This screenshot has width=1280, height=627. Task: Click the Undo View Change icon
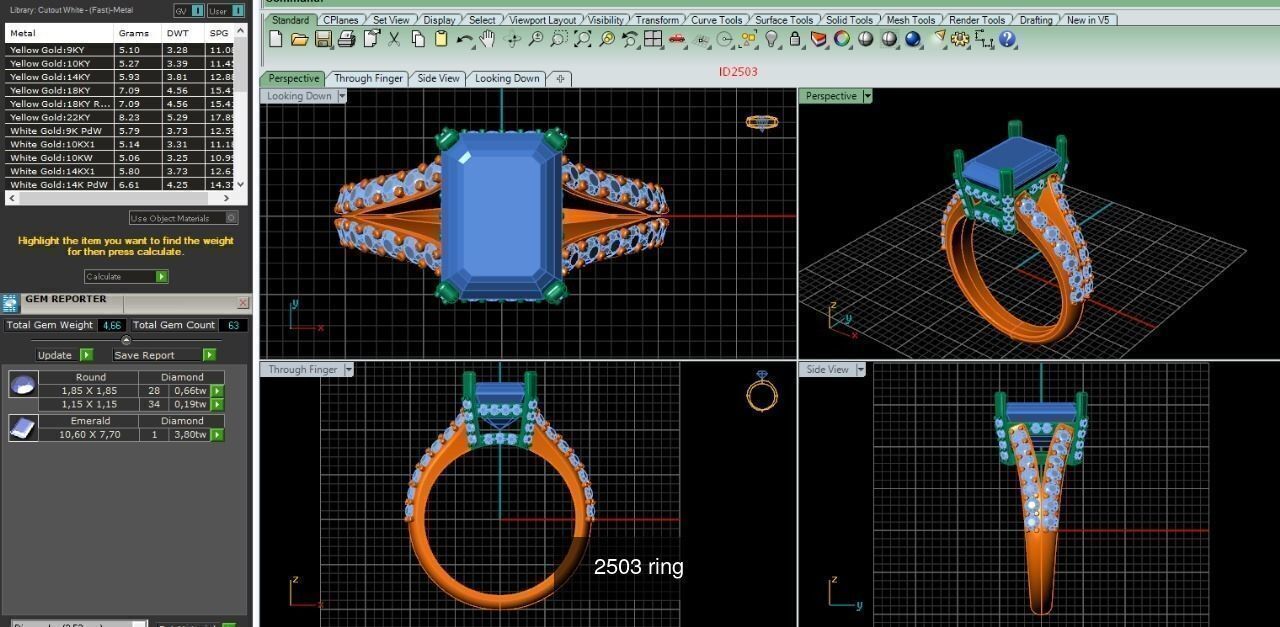pyautogui.click(x=629, y=39)
